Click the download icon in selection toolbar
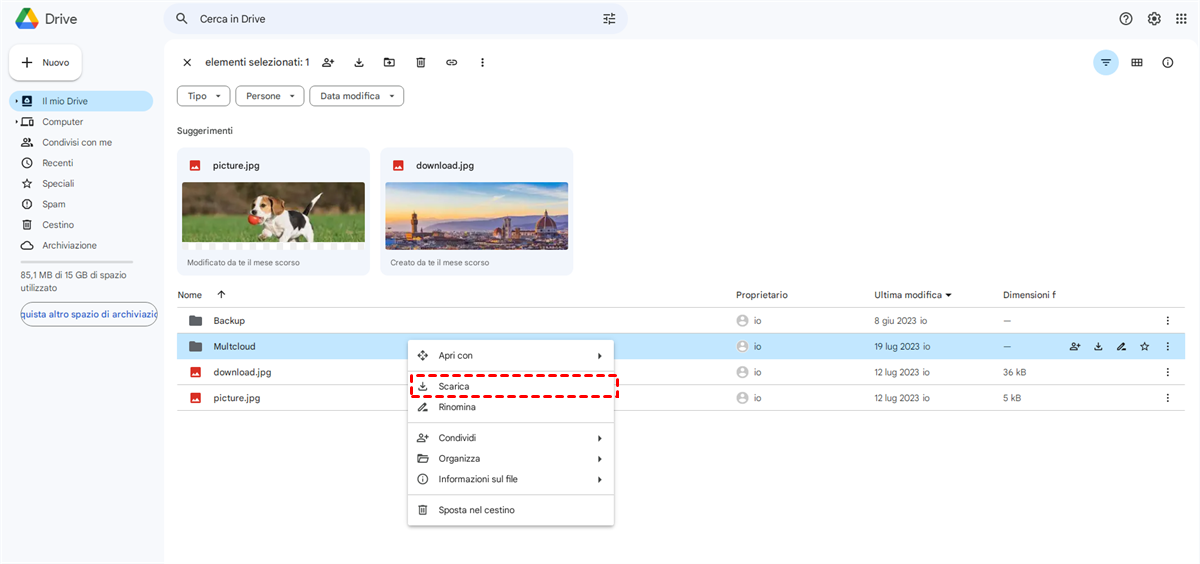1200x564 pixels. pyautogui.click(x=359, y=62)
